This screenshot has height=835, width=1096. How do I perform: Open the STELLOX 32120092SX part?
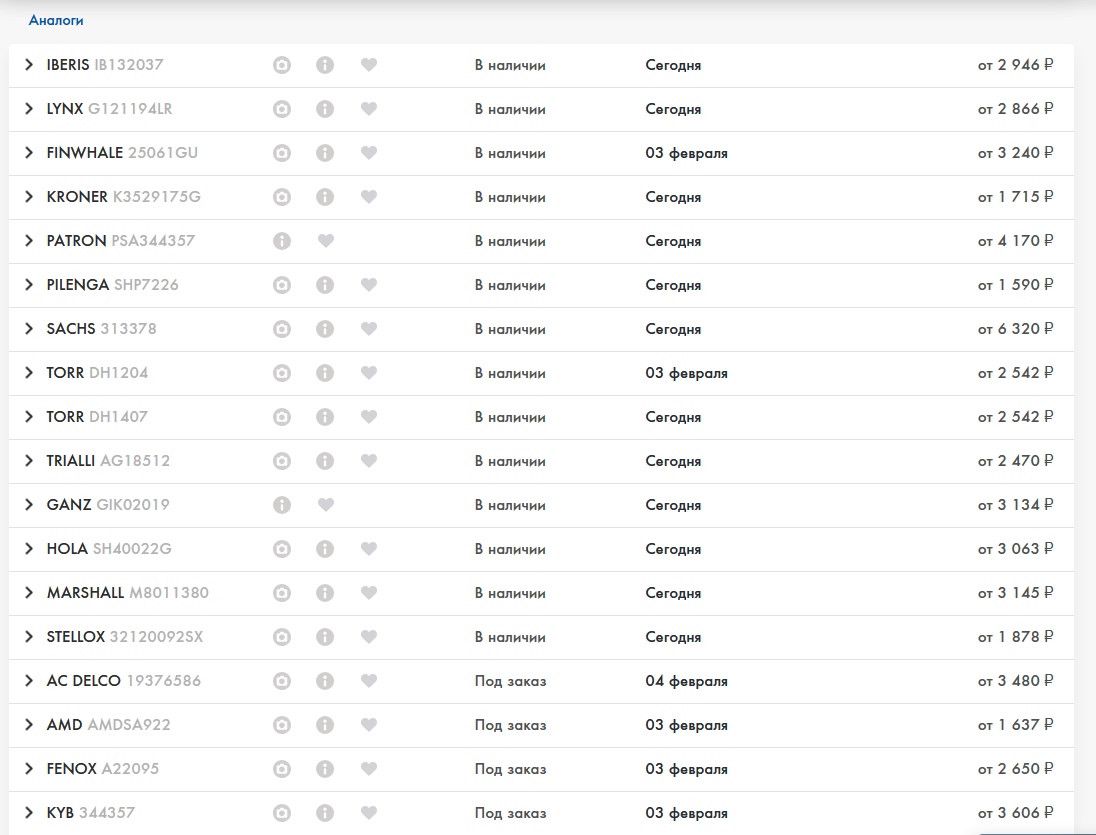(x=125, y=637)
